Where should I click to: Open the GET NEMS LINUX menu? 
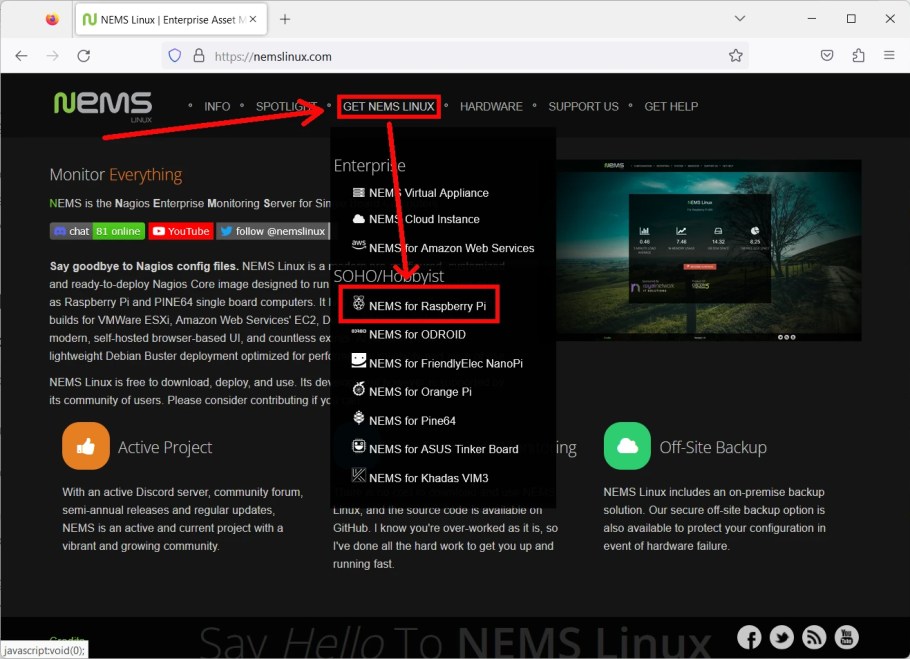click(389, 106)
